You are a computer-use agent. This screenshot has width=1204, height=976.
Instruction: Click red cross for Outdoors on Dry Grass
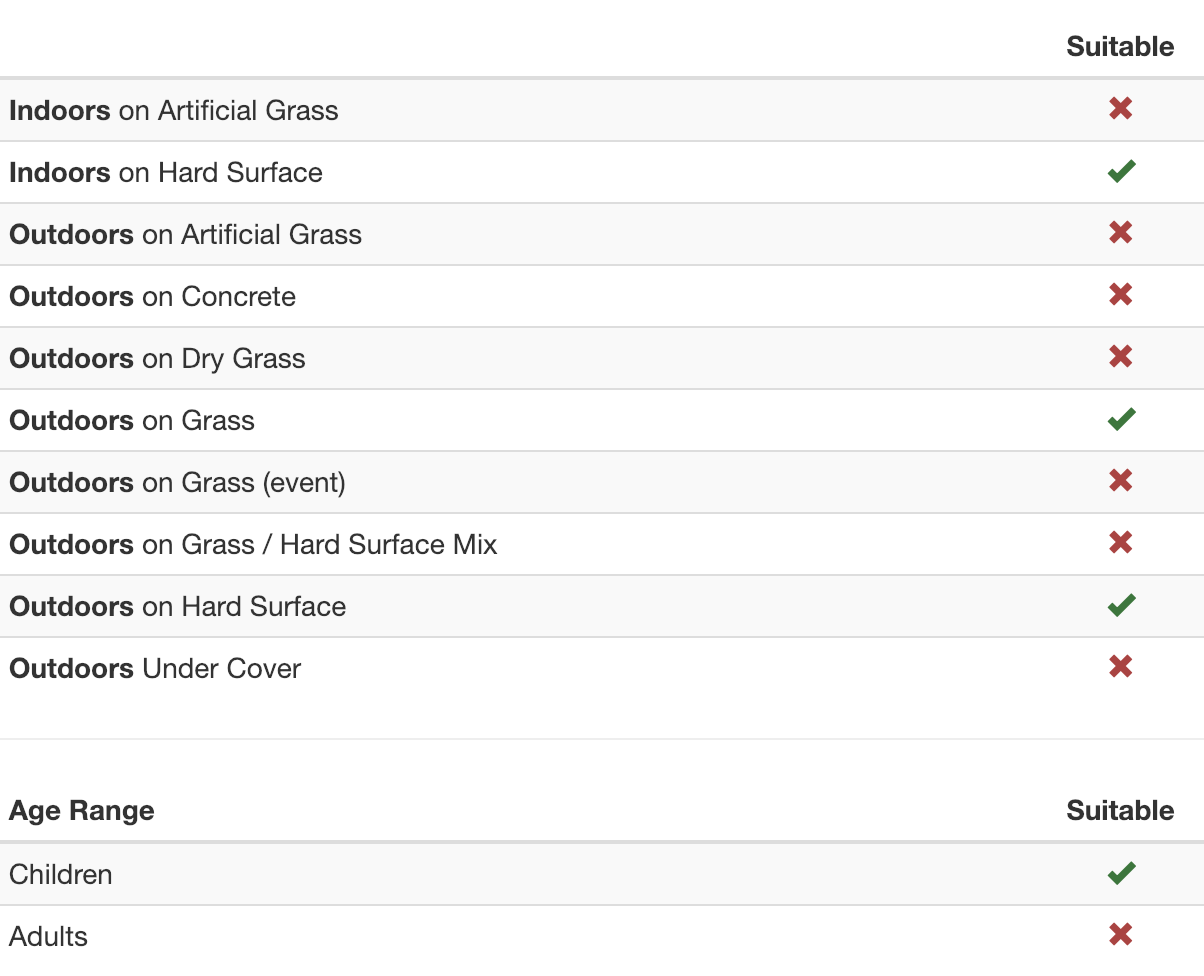coord(1120,357)
